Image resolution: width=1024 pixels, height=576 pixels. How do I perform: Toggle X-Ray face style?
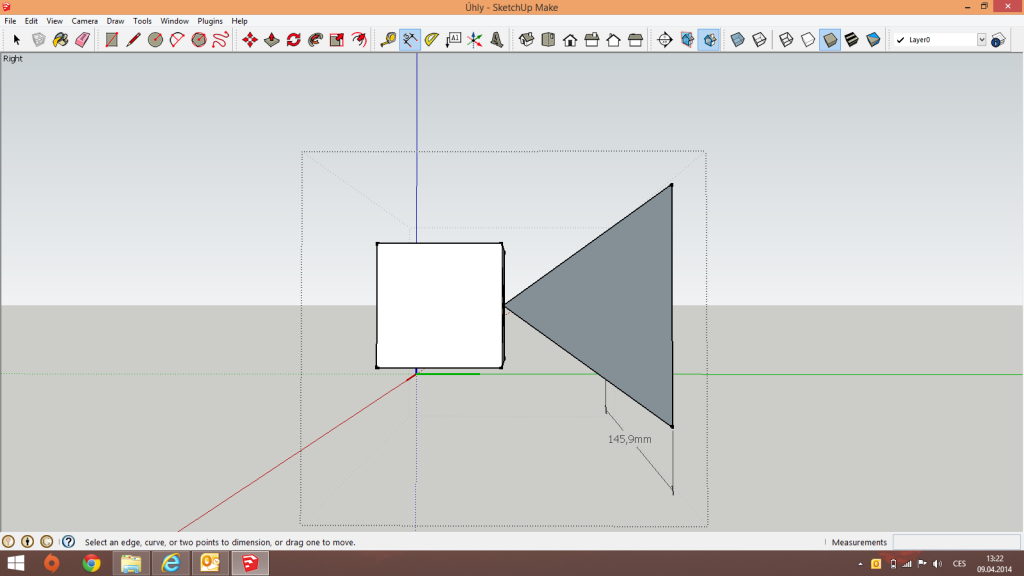point(737,40)
